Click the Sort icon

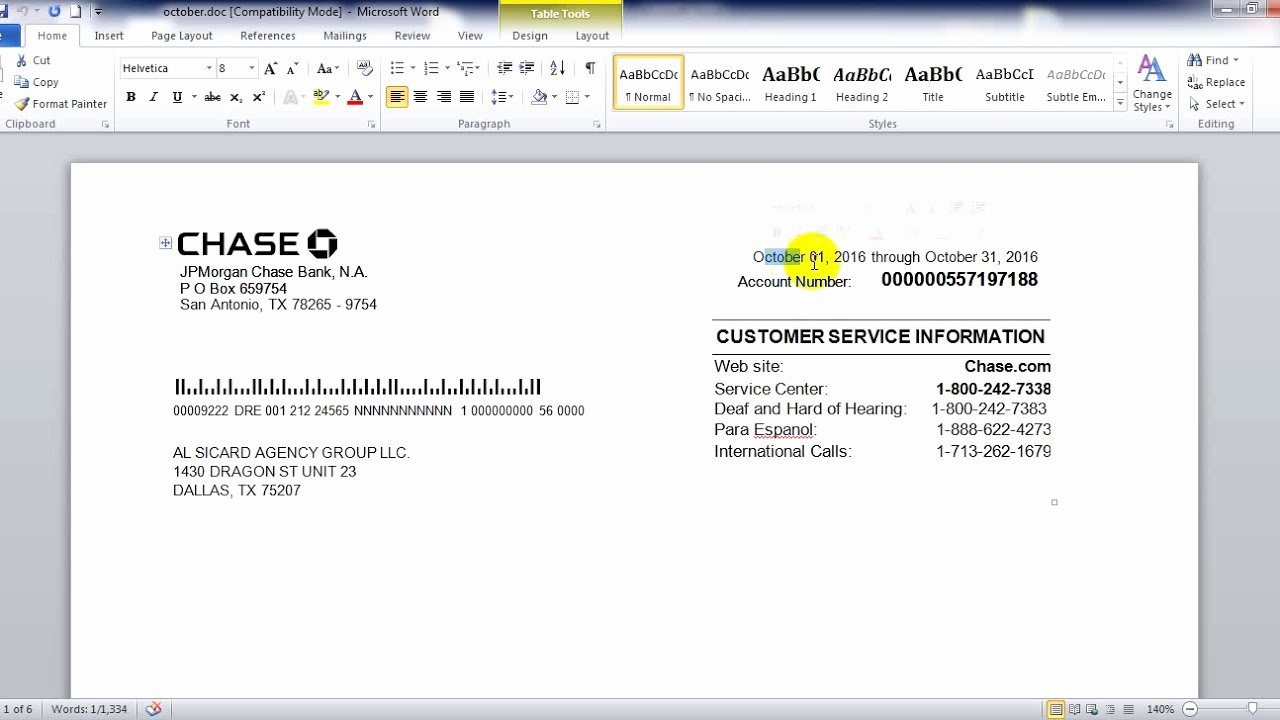558,69
